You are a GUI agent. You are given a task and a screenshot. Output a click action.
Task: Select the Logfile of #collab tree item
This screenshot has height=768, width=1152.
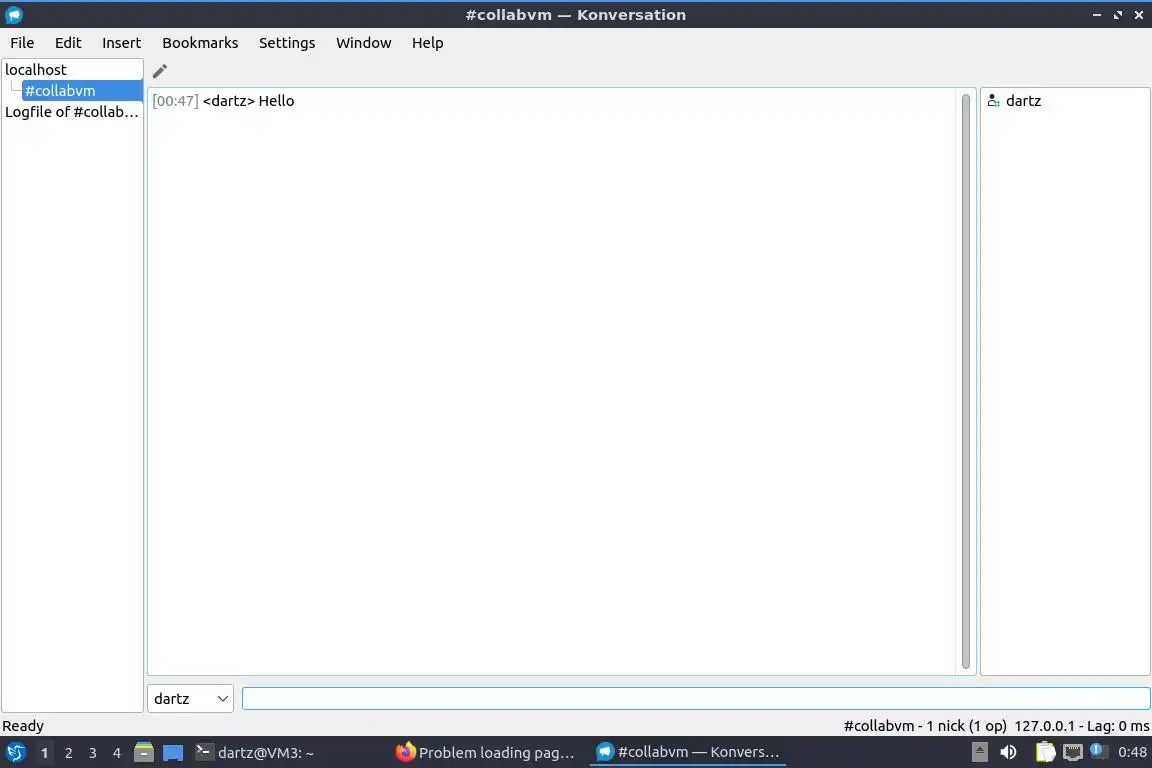click(72, 112)
